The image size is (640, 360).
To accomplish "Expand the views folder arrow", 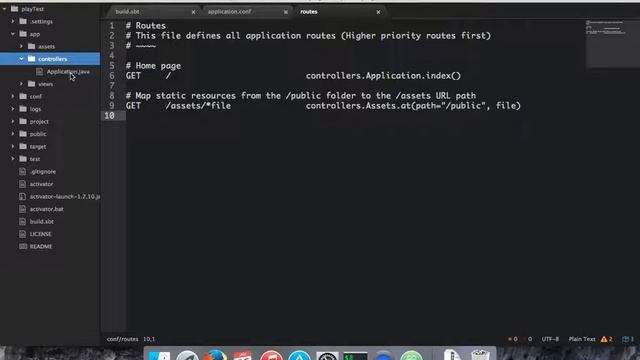I will pyautogui.click(x=21, y=84).
